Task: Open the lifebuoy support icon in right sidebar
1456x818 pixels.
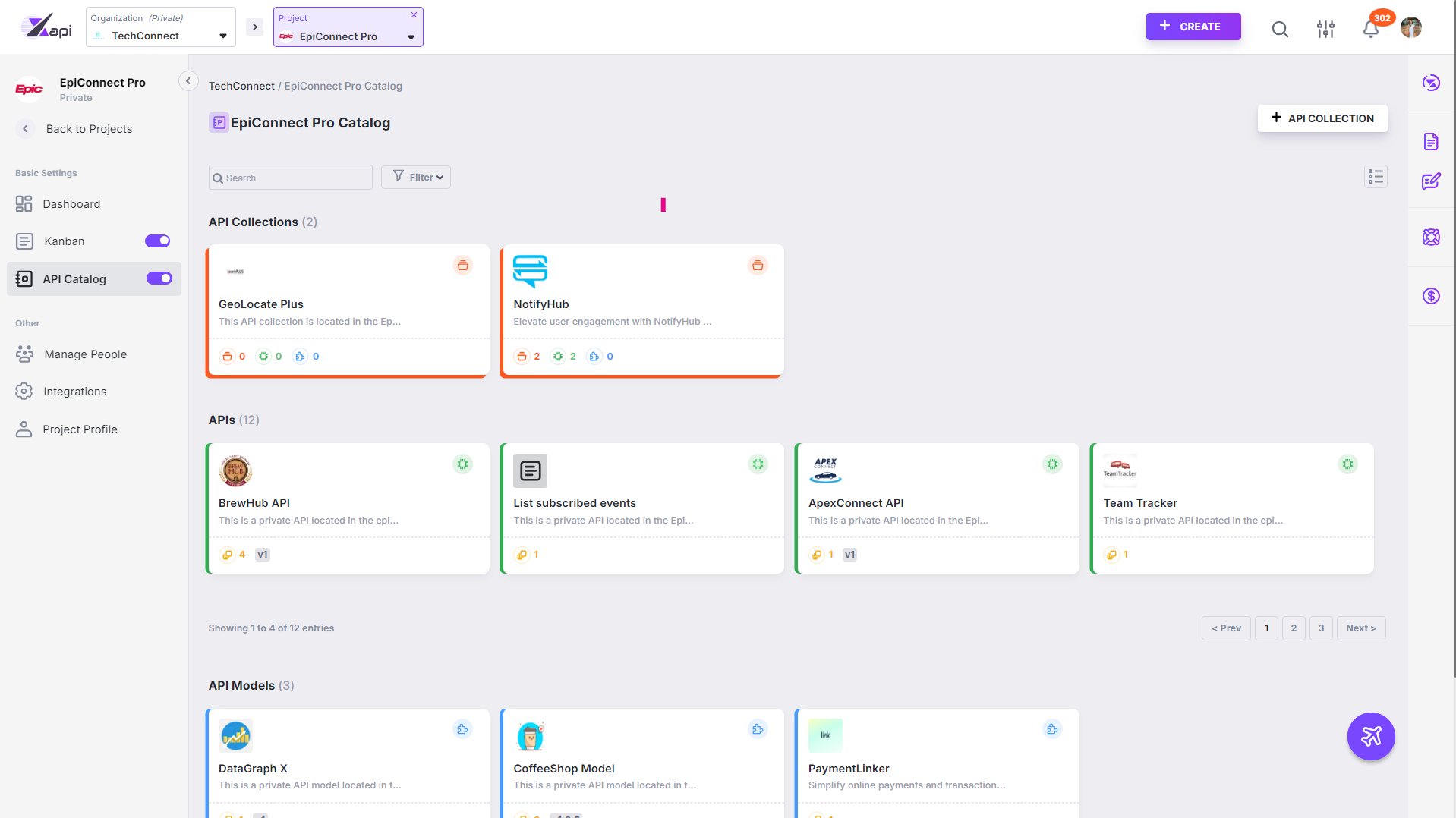Action: point(1431,238)
